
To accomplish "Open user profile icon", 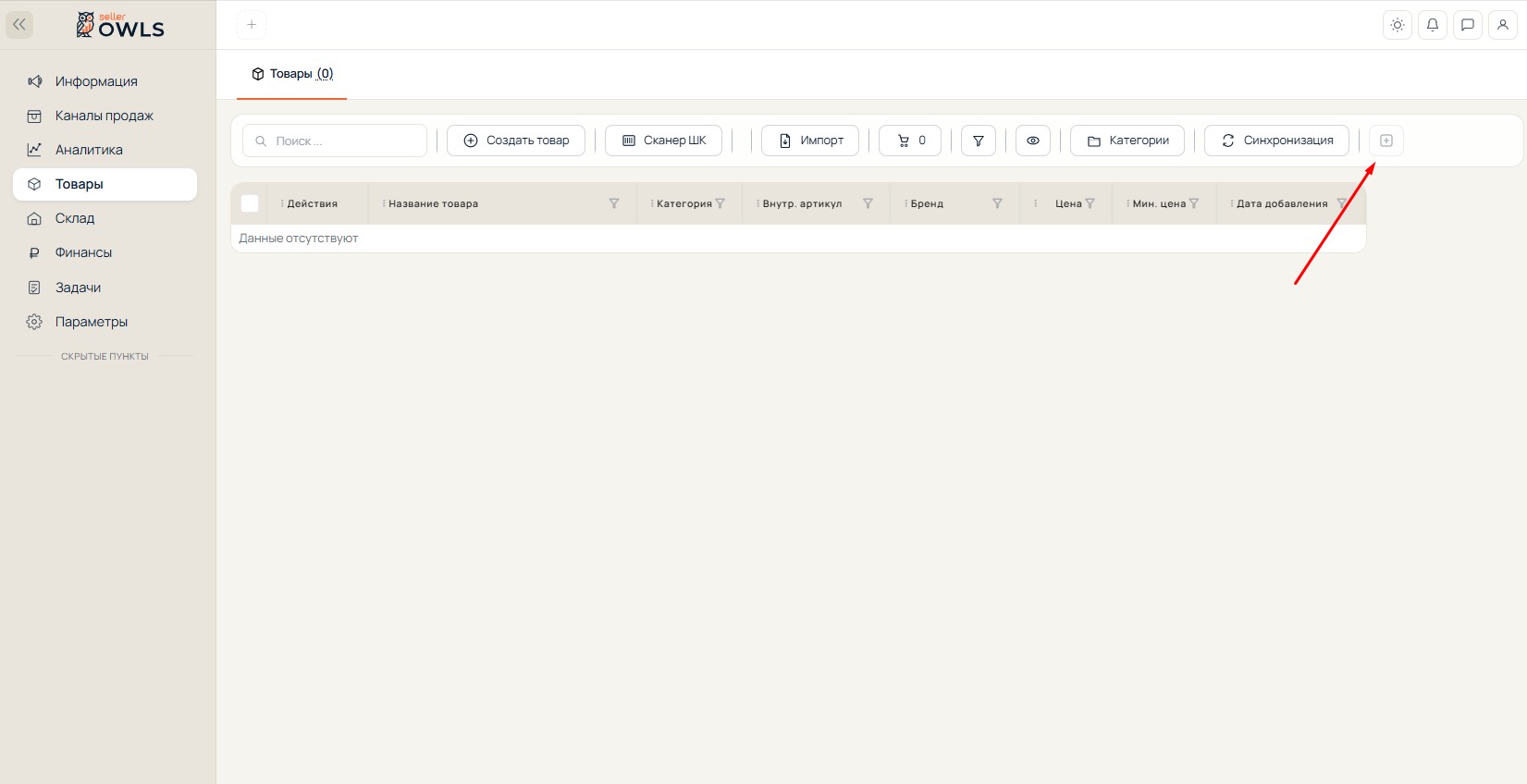I will tap(1503, 25).
